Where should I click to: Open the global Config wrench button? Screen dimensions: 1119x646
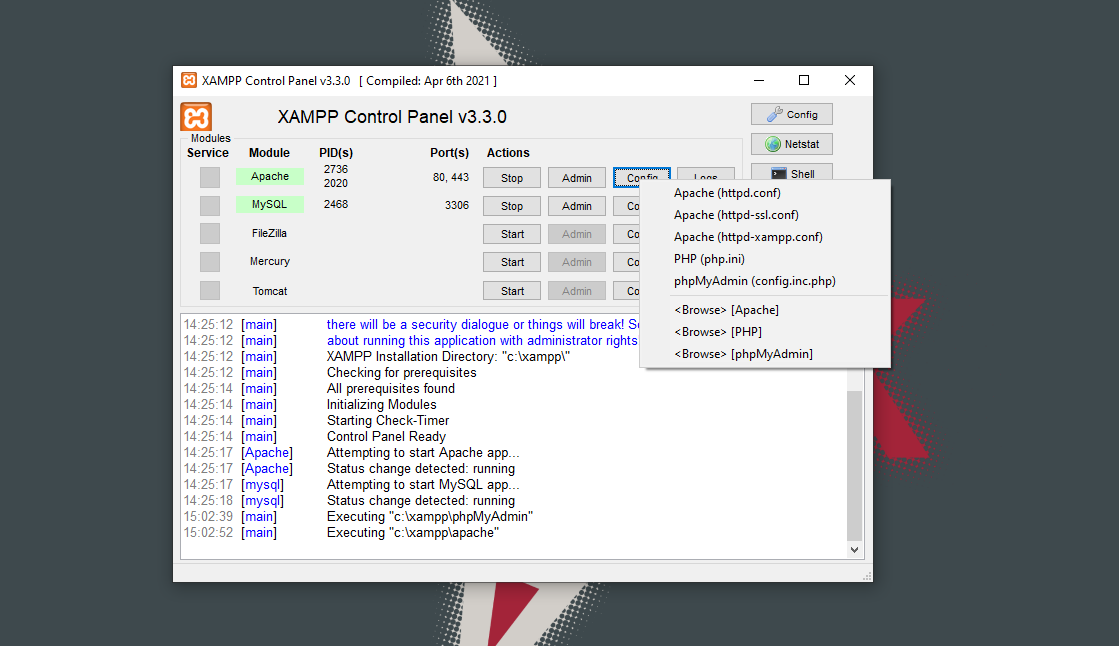click(791, 114)
